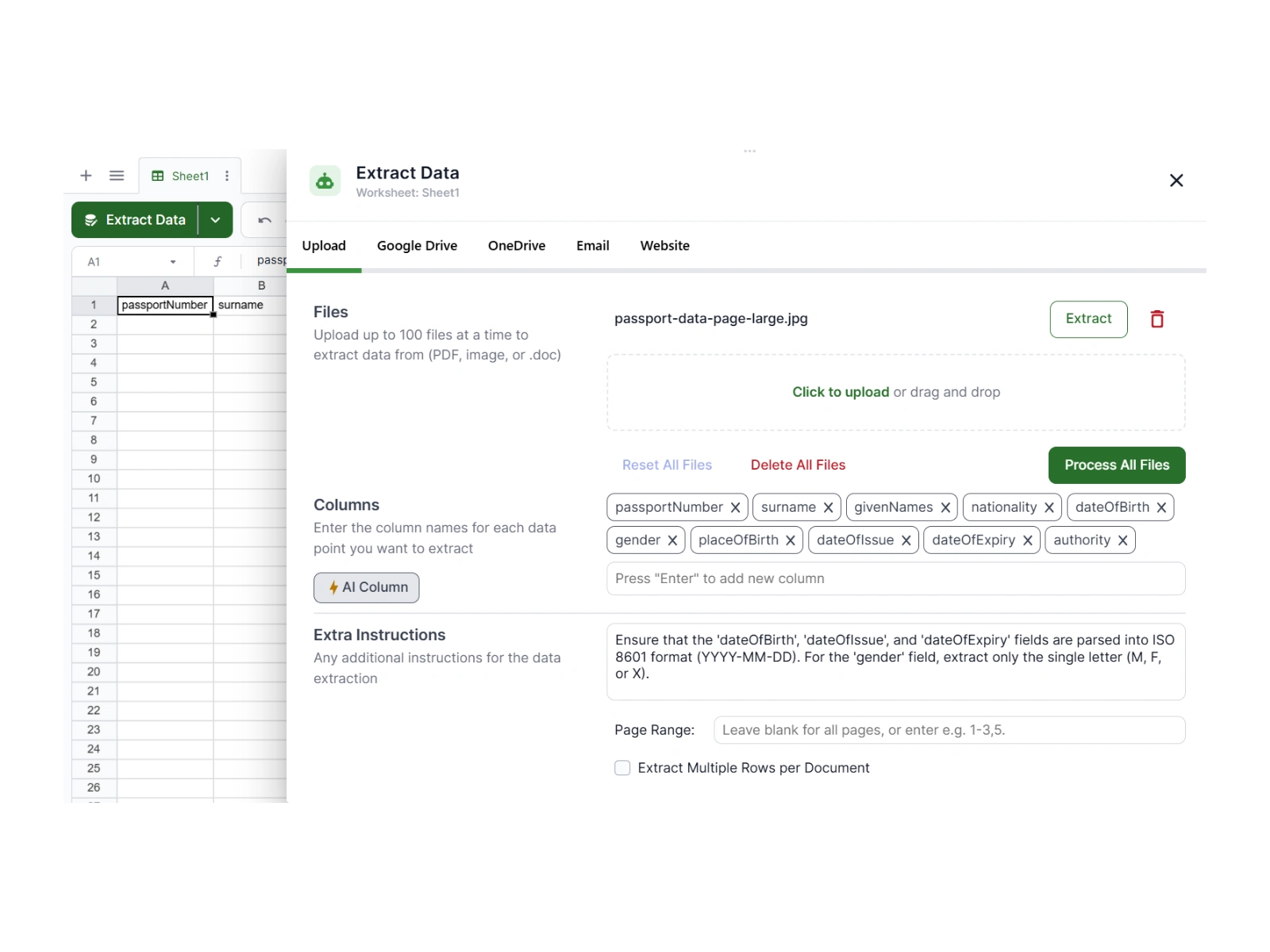This screenshot has width=1270, height=952.
Task: Expand the Extract Data button dropdown arrow
Action: point(215,220)
